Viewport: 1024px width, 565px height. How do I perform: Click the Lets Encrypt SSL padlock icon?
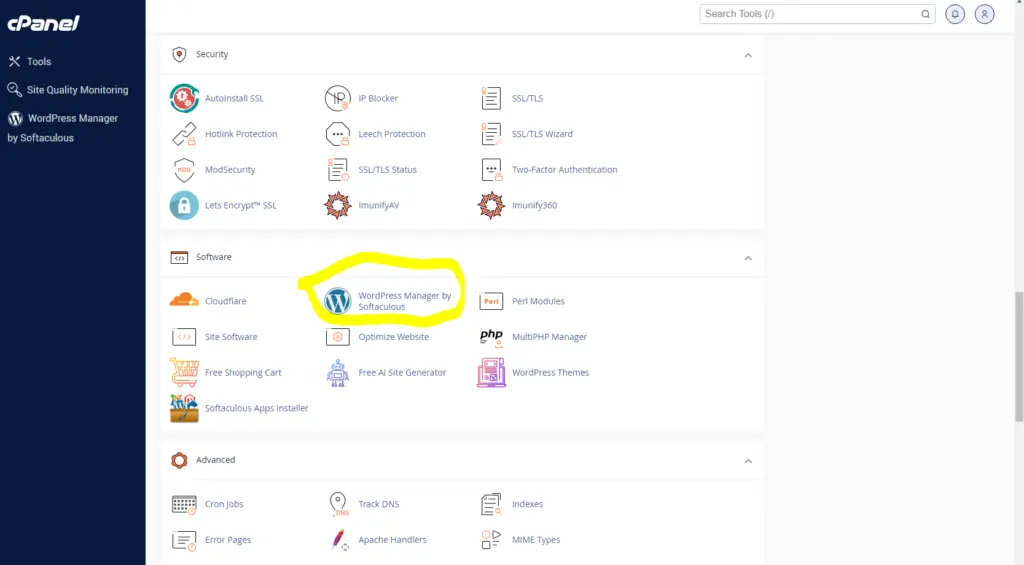pos(184,205)
